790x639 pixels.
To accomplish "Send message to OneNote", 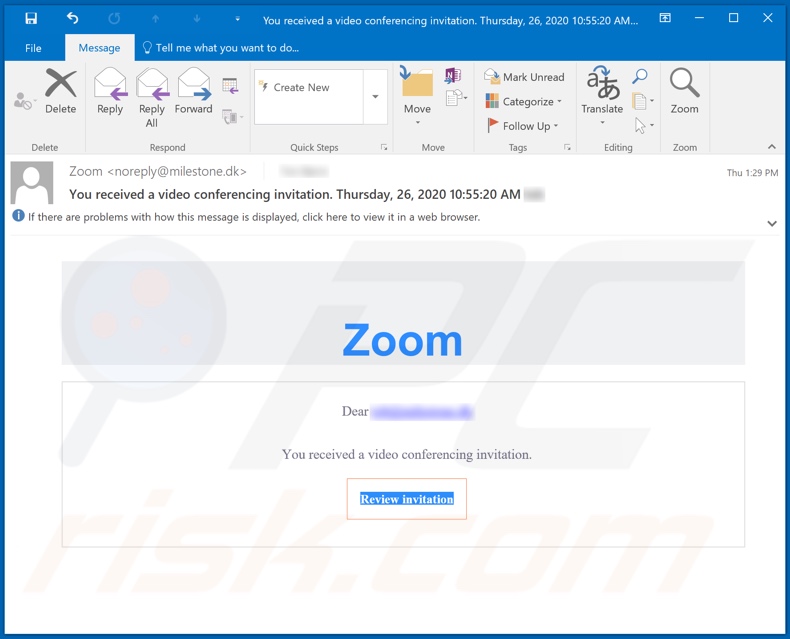I will [x=452, y=76].
